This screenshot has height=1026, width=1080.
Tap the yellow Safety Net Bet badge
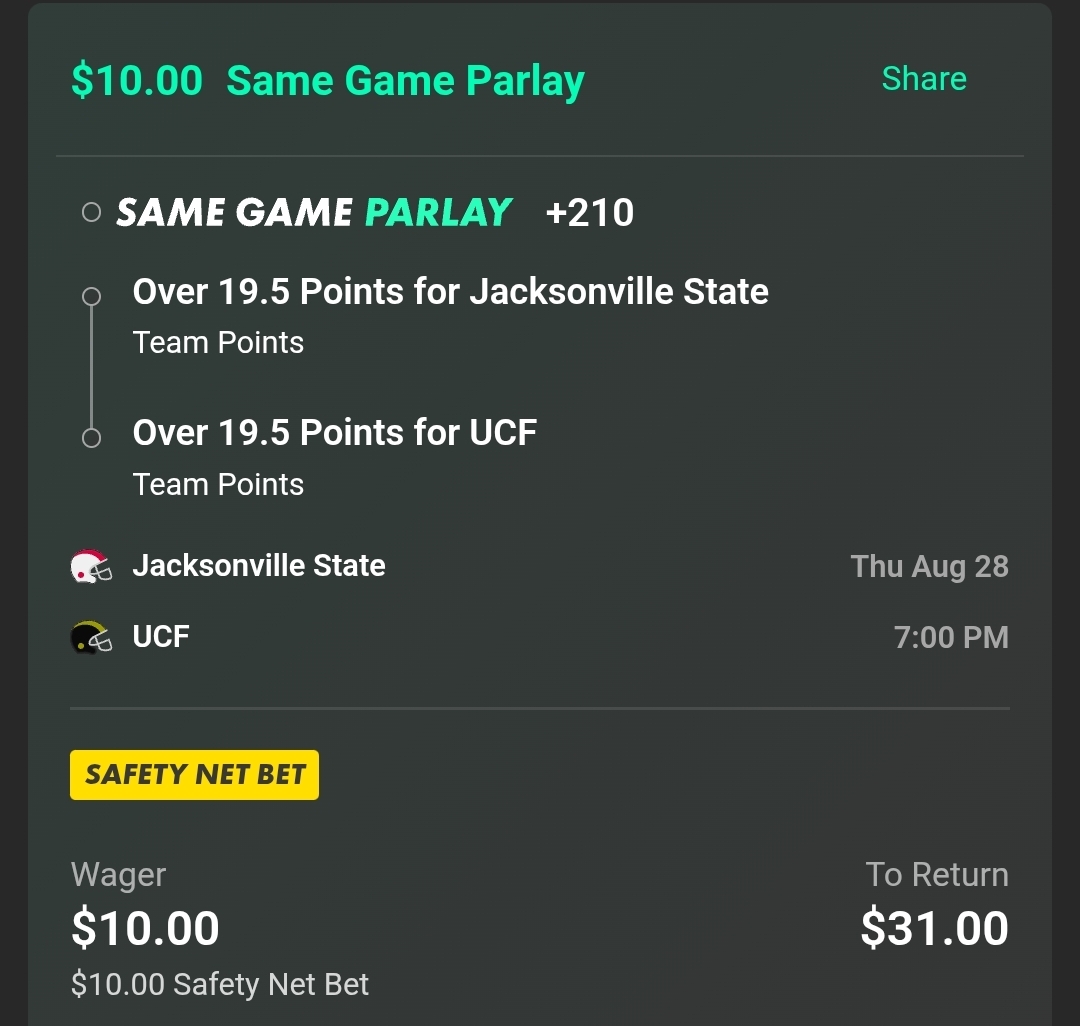coord(194,775)
